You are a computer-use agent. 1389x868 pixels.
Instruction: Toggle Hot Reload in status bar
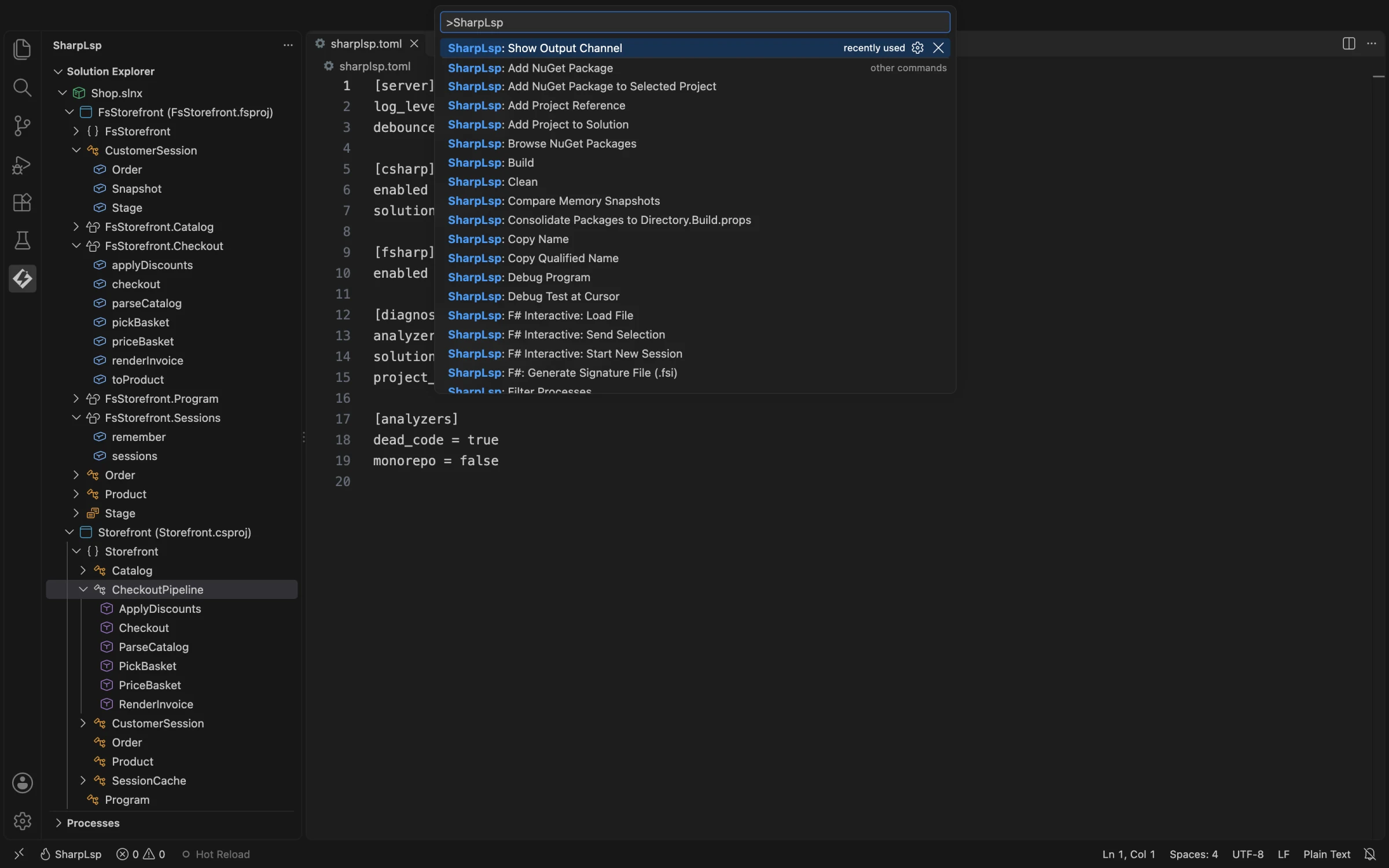click(215, 854)
